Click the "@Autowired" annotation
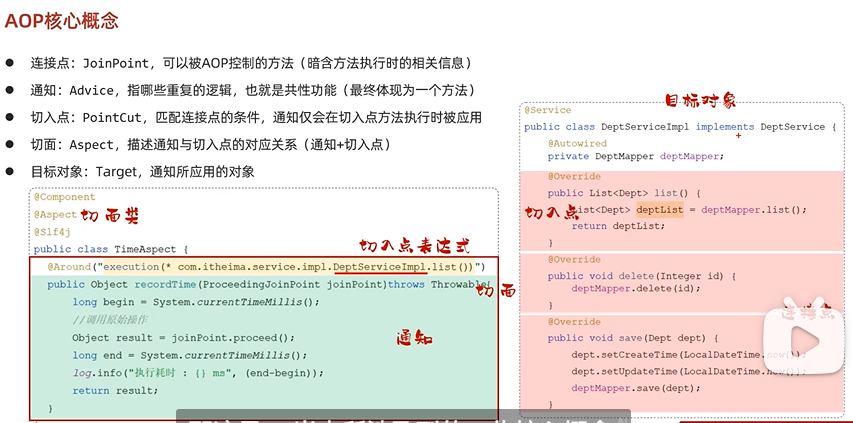The width and height of the screenshot is (853, 423). [577, 144]
